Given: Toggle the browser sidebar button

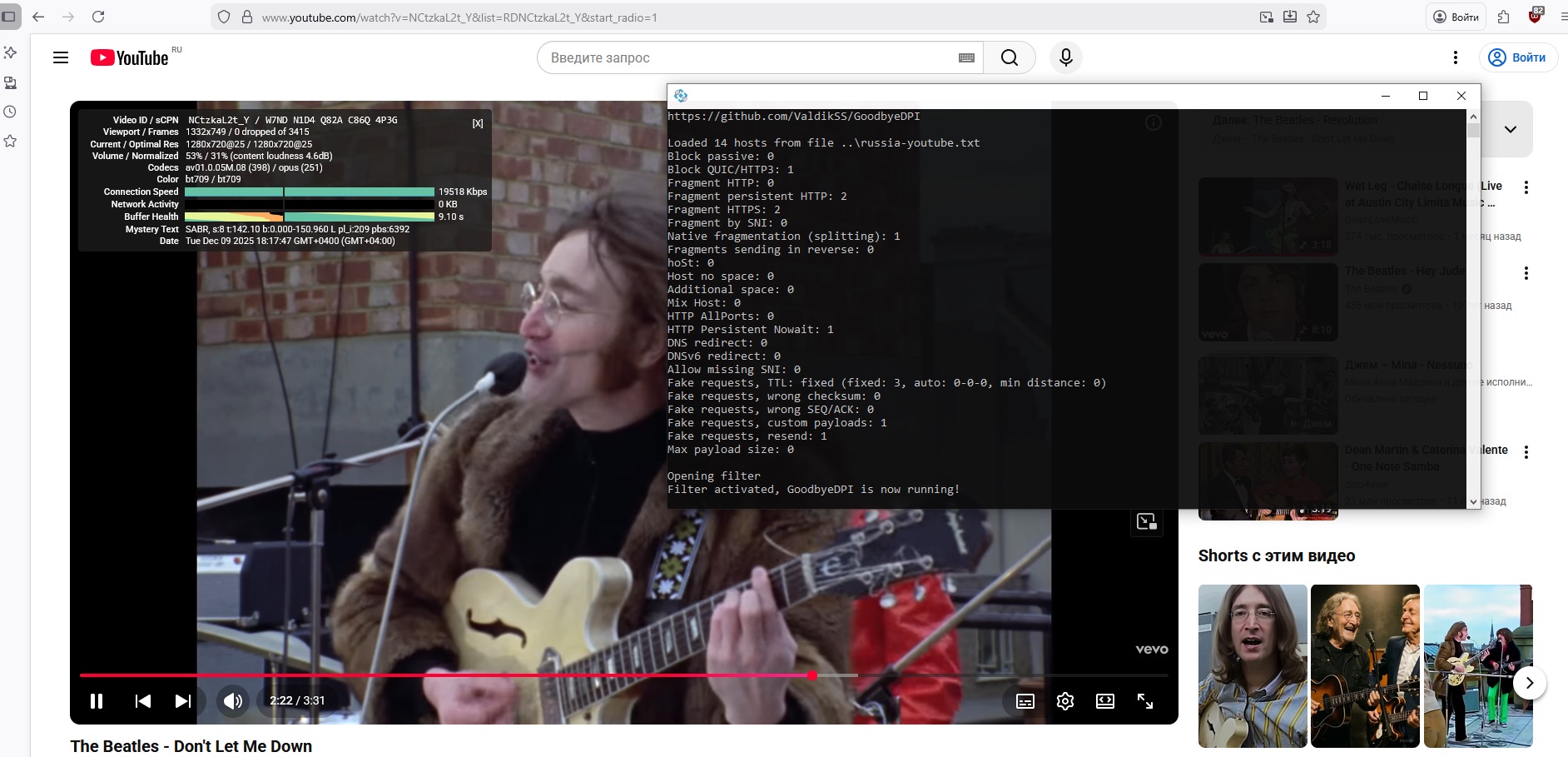Looking at the screenshot, I should coord(9,17).
